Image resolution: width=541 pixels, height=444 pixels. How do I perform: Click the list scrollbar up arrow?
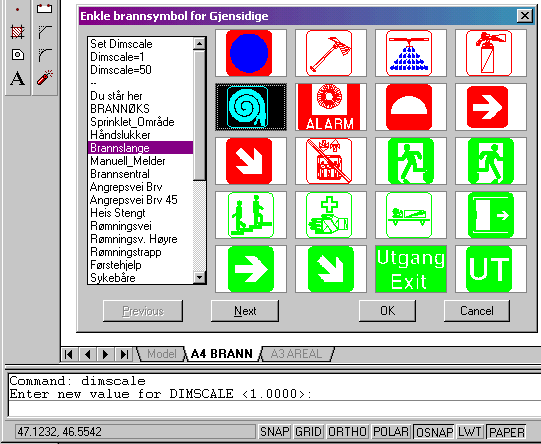point(199,44)
